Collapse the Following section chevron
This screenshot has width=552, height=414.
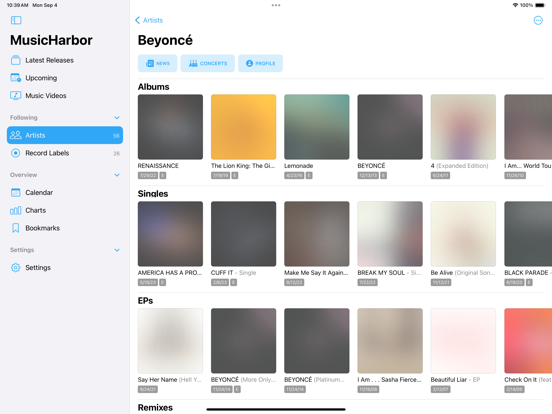coord(117,118)
